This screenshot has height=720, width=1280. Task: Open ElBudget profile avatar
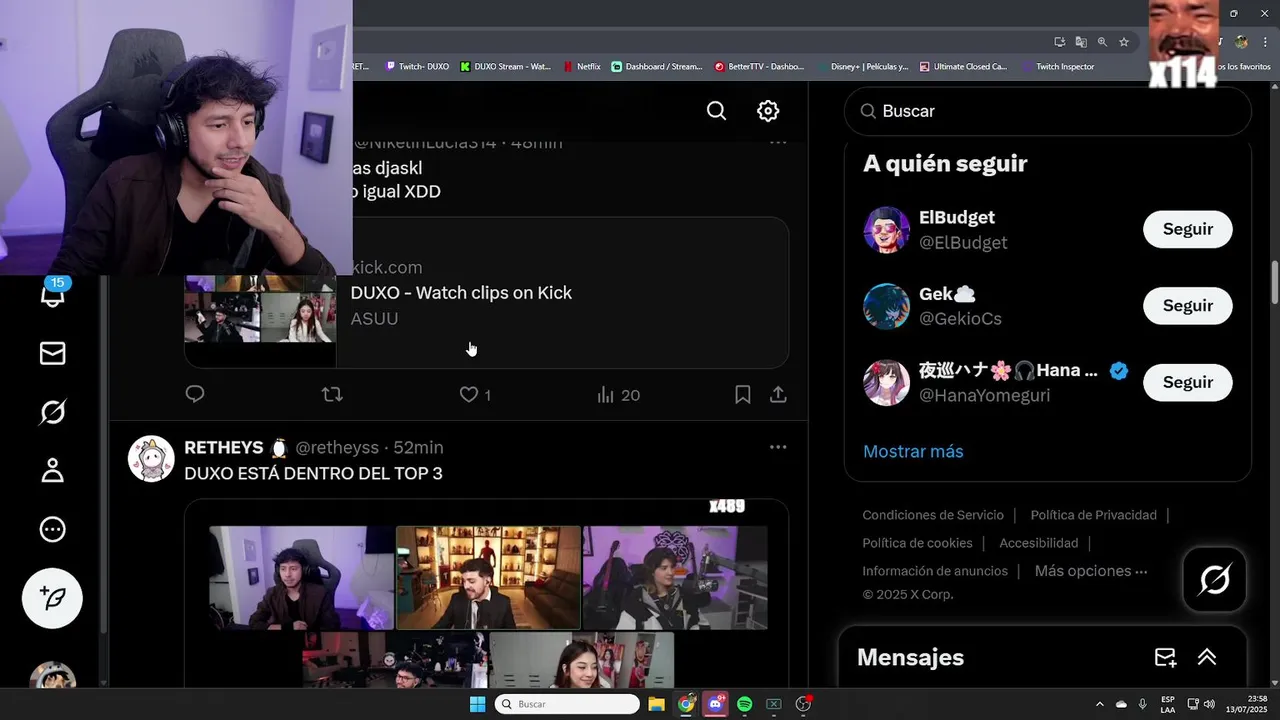tap(886, 230)
